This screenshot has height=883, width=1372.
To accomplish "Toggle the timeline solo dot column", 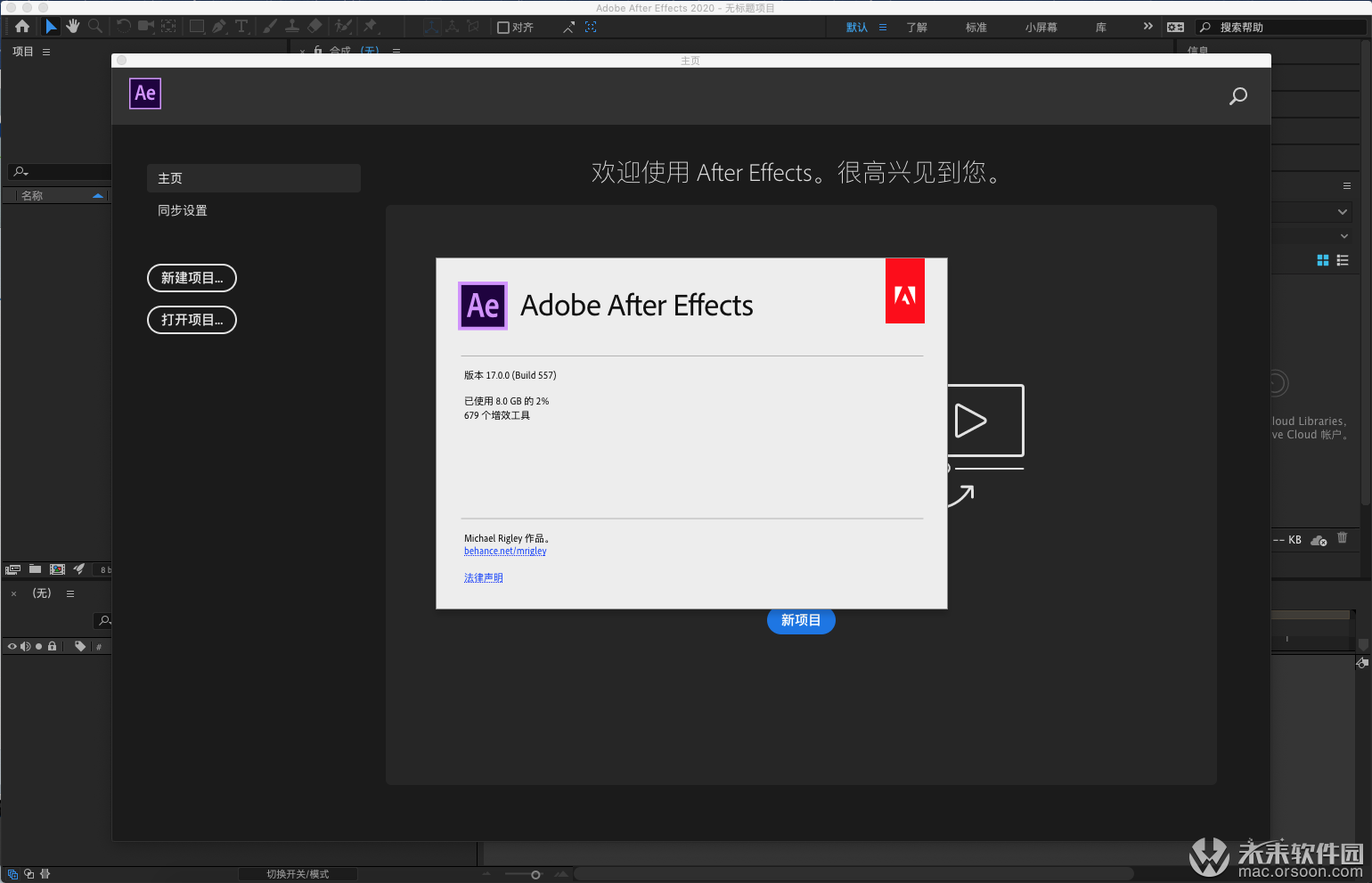I will tap(38, 646).
